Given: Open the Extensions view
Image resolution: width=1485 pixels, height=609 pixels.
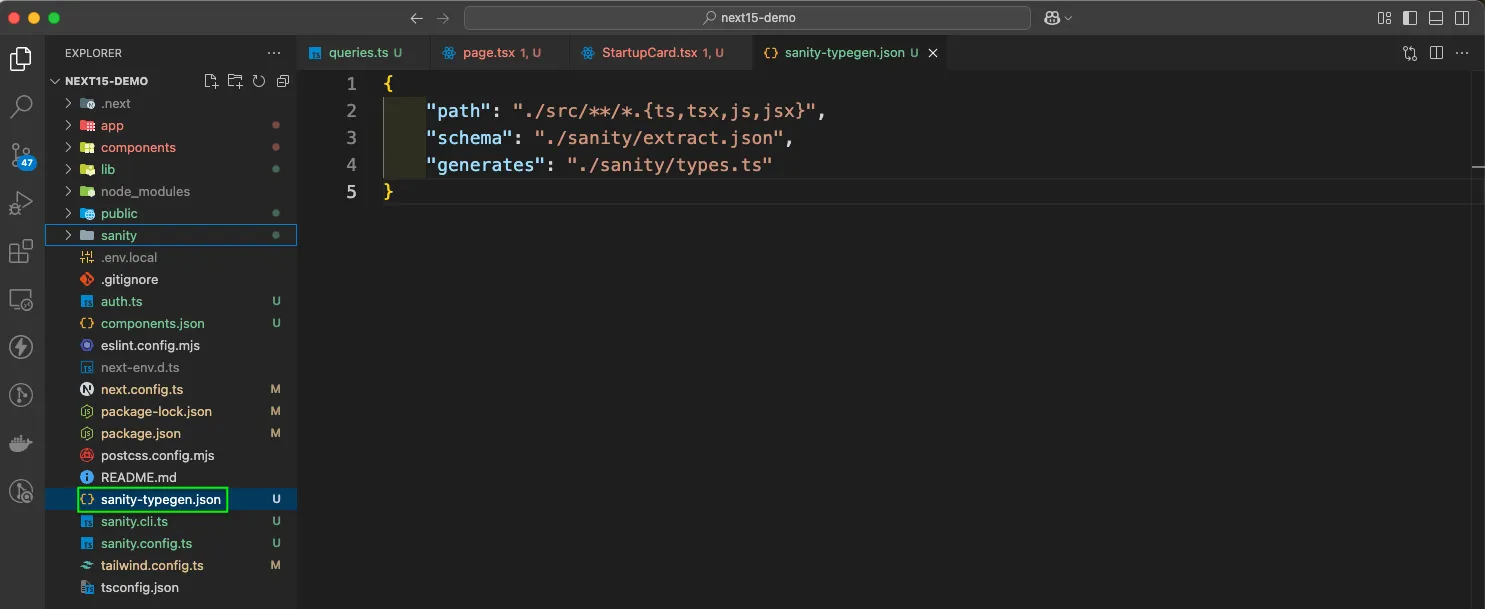Looking at the screenshot, I should (21, 251).
